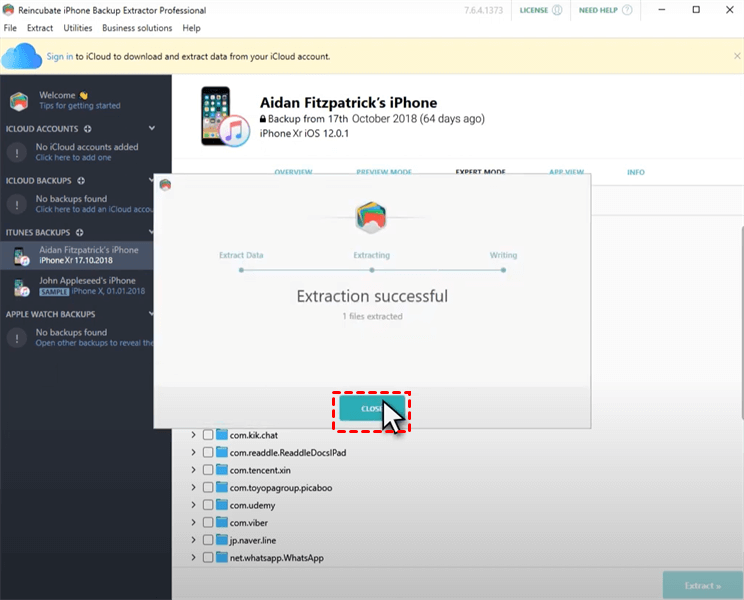
Task: Switch to the Overview tab
Action: [293, 172]
